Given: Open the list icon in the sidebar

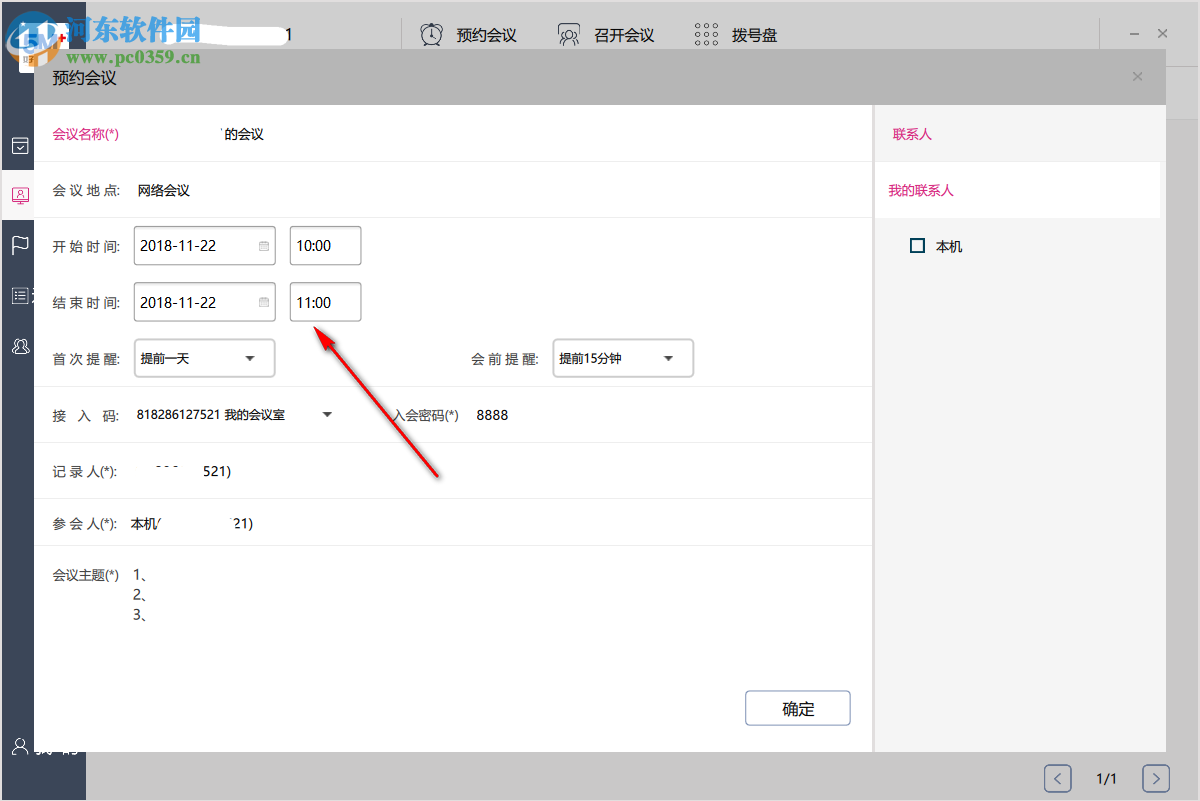Looking at the screenshot, I should [x=20, y=295].
